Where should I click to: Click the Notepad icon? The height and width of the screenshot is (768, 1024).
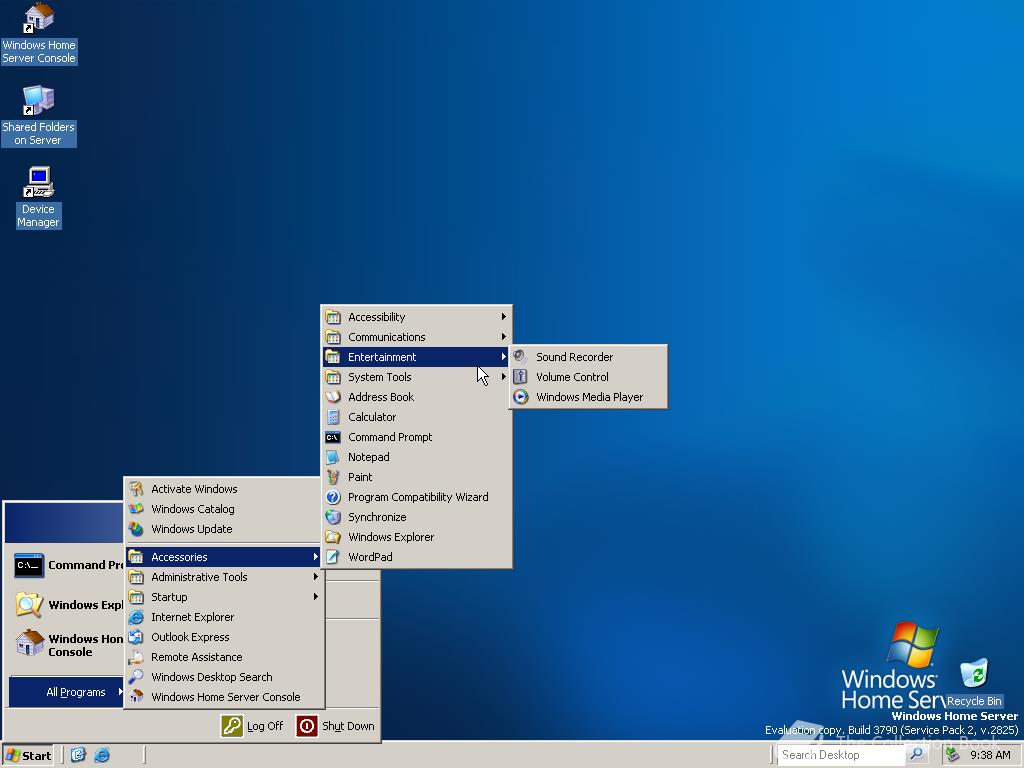(x=333, y=457)
